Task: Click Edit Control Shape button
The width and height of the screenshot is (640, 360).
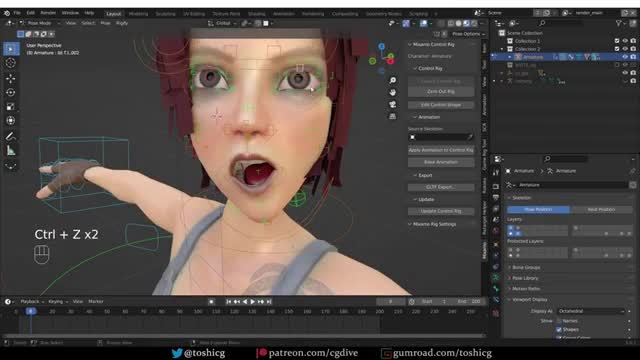Action: 441,105
